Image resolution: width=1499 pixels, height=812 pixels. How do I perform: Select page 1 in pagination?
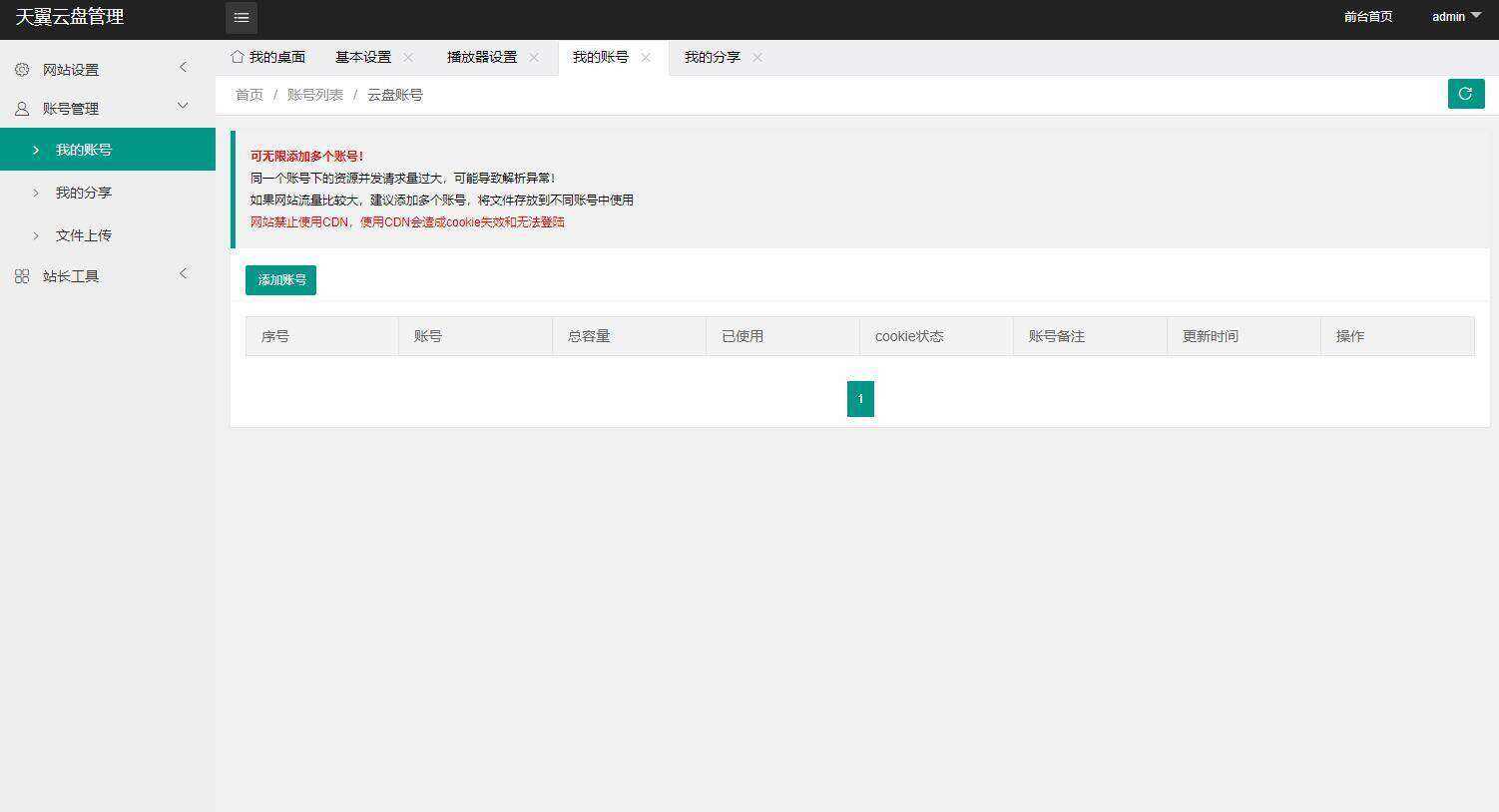859,398
